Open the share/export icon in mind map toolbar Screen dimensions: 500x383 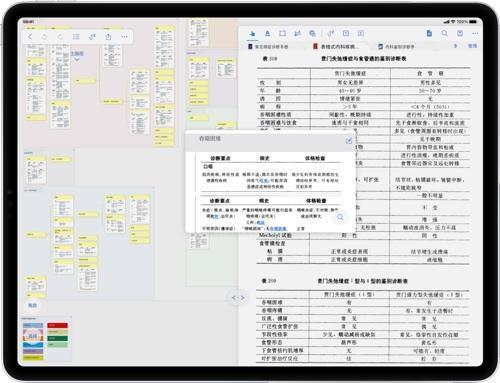coord(108,37)
